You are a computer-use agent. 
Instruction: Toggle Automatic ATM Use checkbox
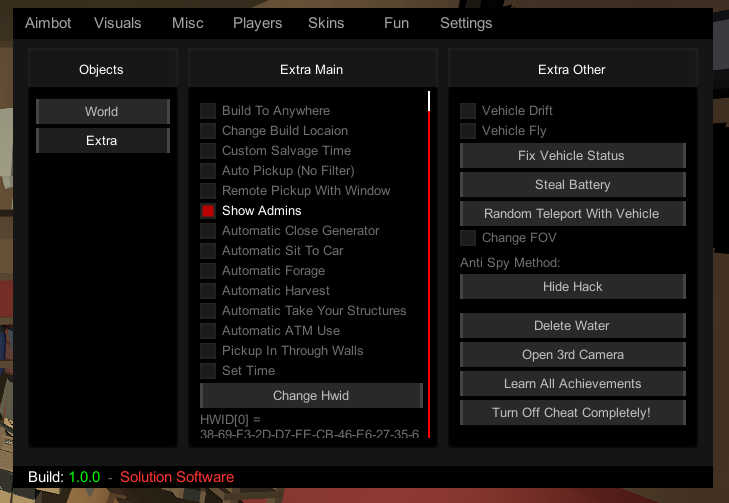pyautogui.click(x=208, y=331)
